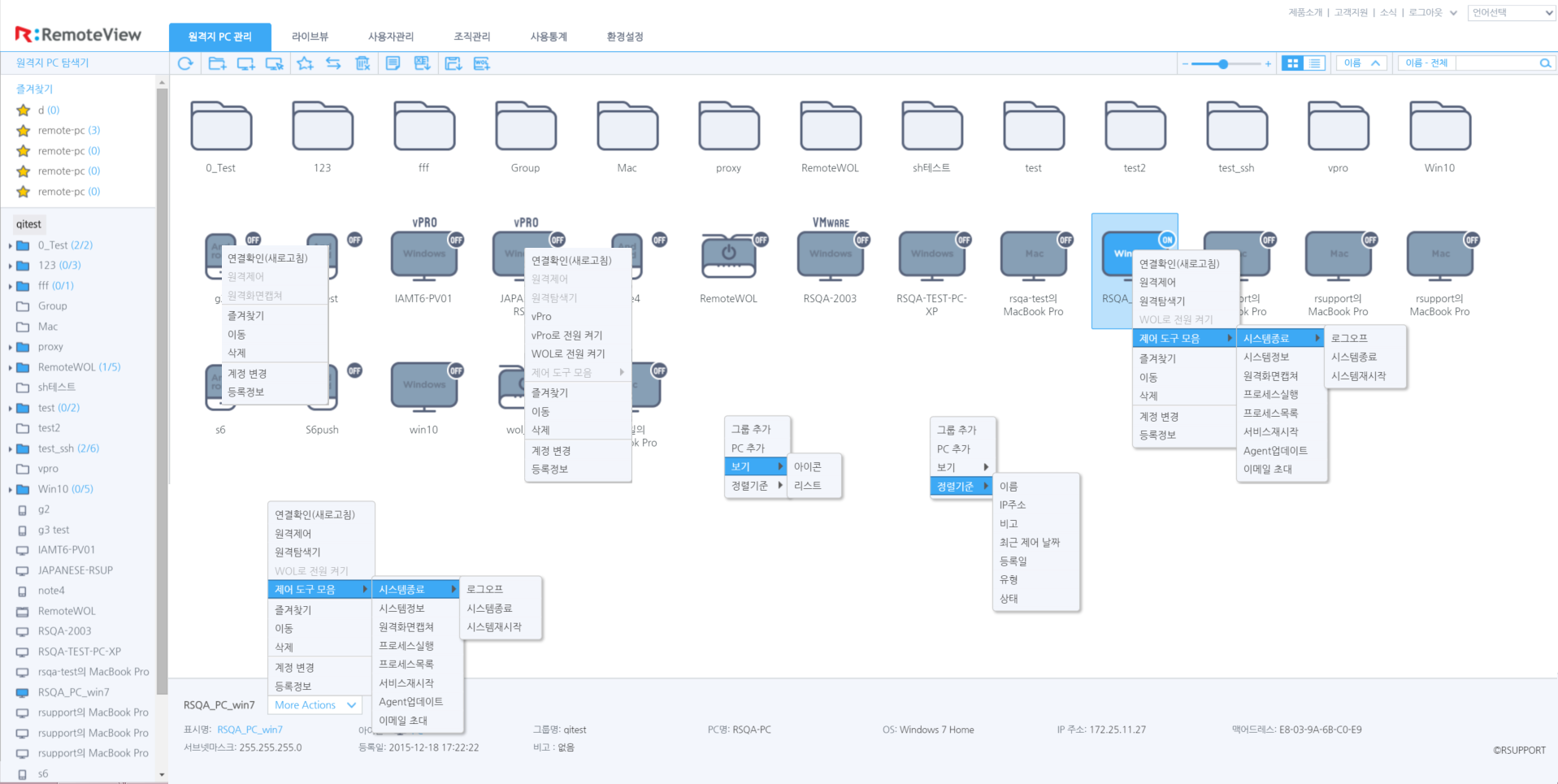Click the RemoteView logo
Image resolution: width=1558 pixels, height=784 pixels.
(x=78, y=34)
